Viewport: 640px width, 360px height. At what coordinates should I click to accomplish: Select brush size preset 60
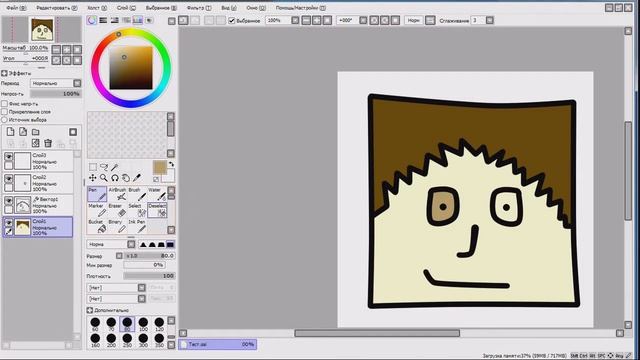(x=95, y=324)
